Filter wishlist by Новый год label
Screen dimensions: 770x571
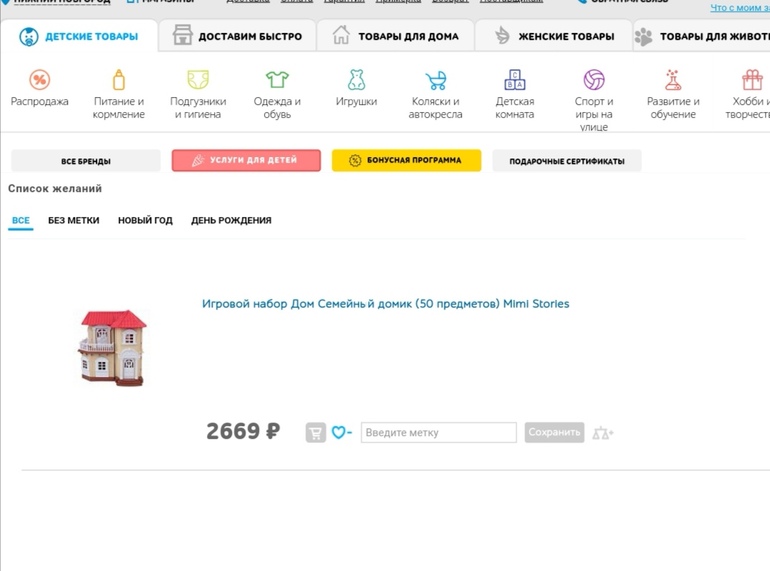pos(145,220)
